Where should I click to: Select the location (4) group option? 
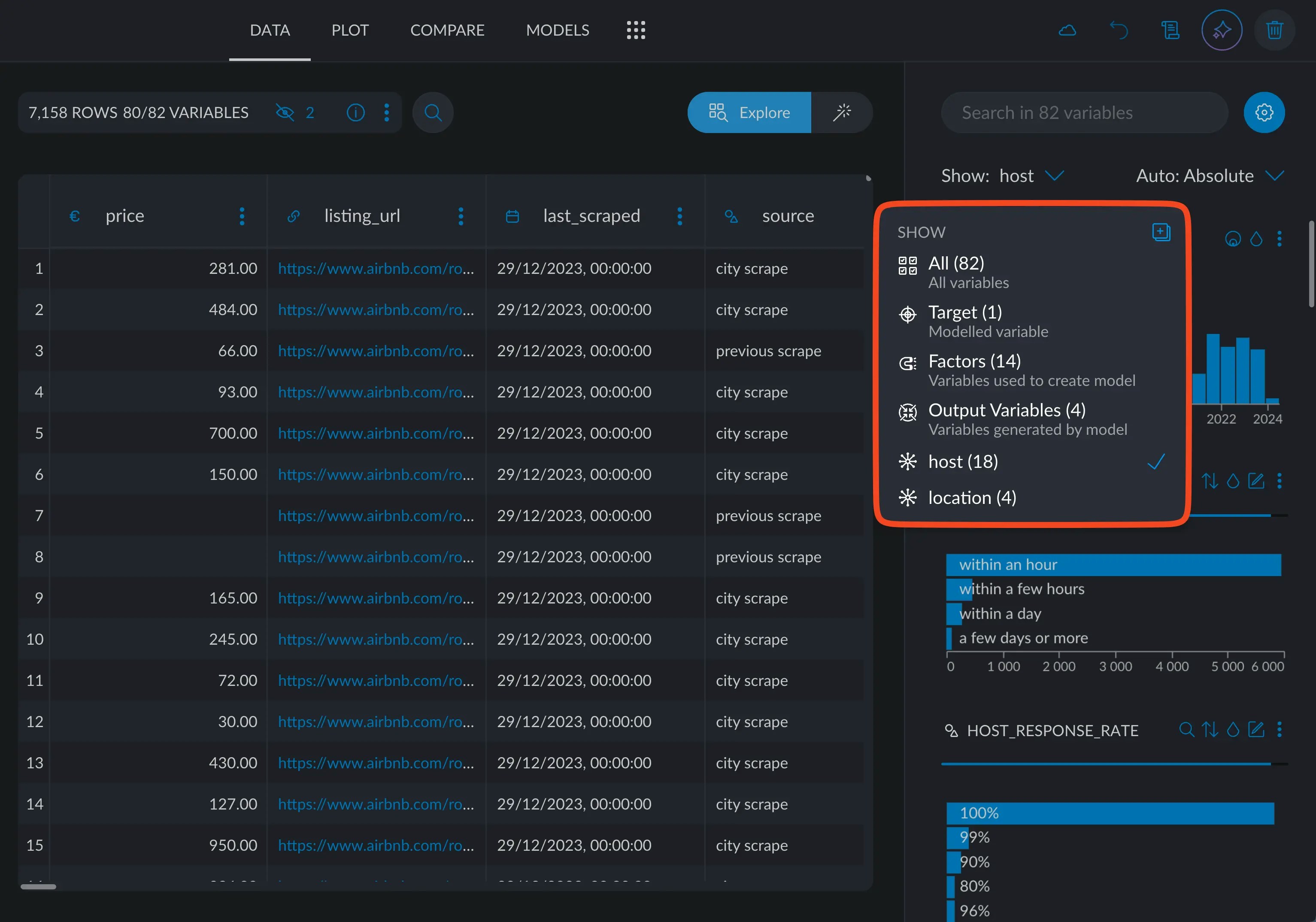tap(972, 497)
